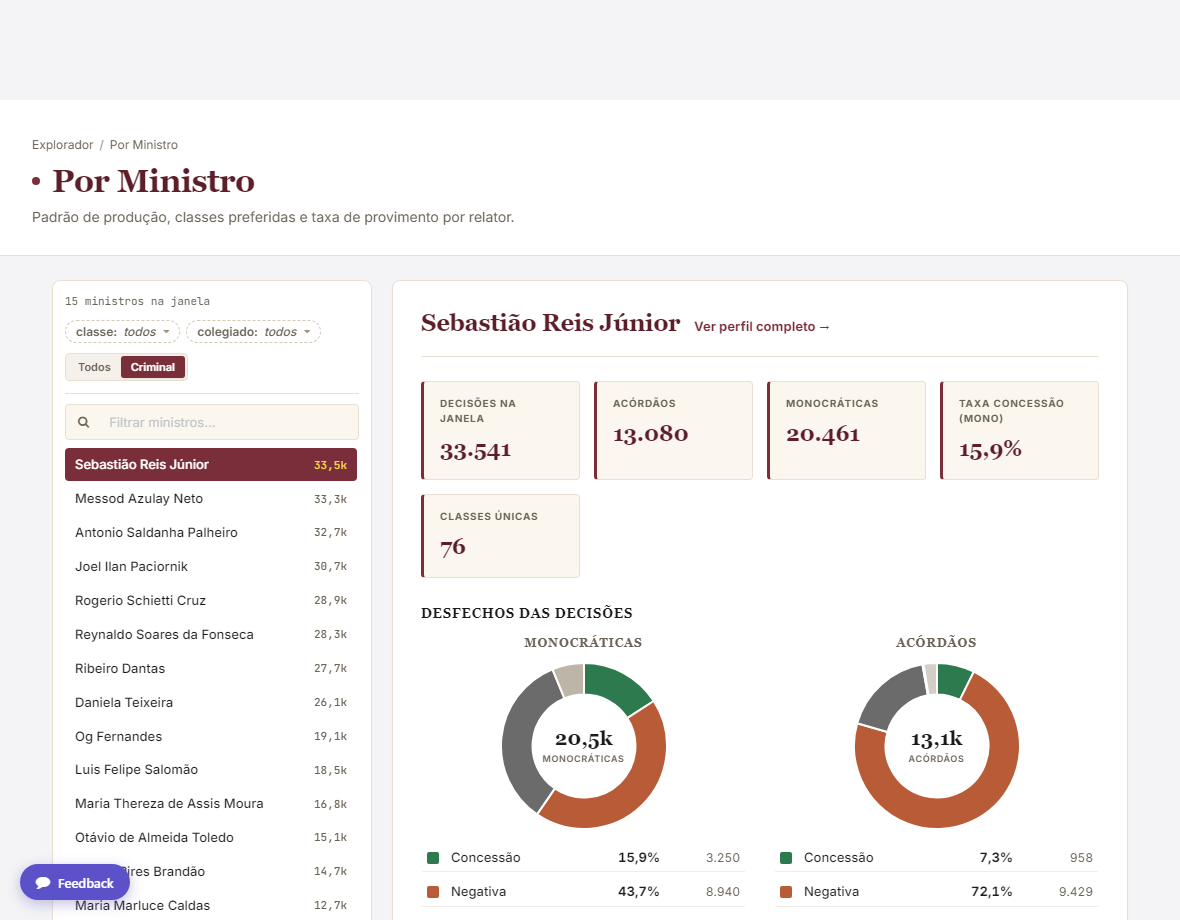The width and height of the screenshot is (1180, 920).
Task: Pick Ribeiro Dantas in the list
Action: (211, 668)
